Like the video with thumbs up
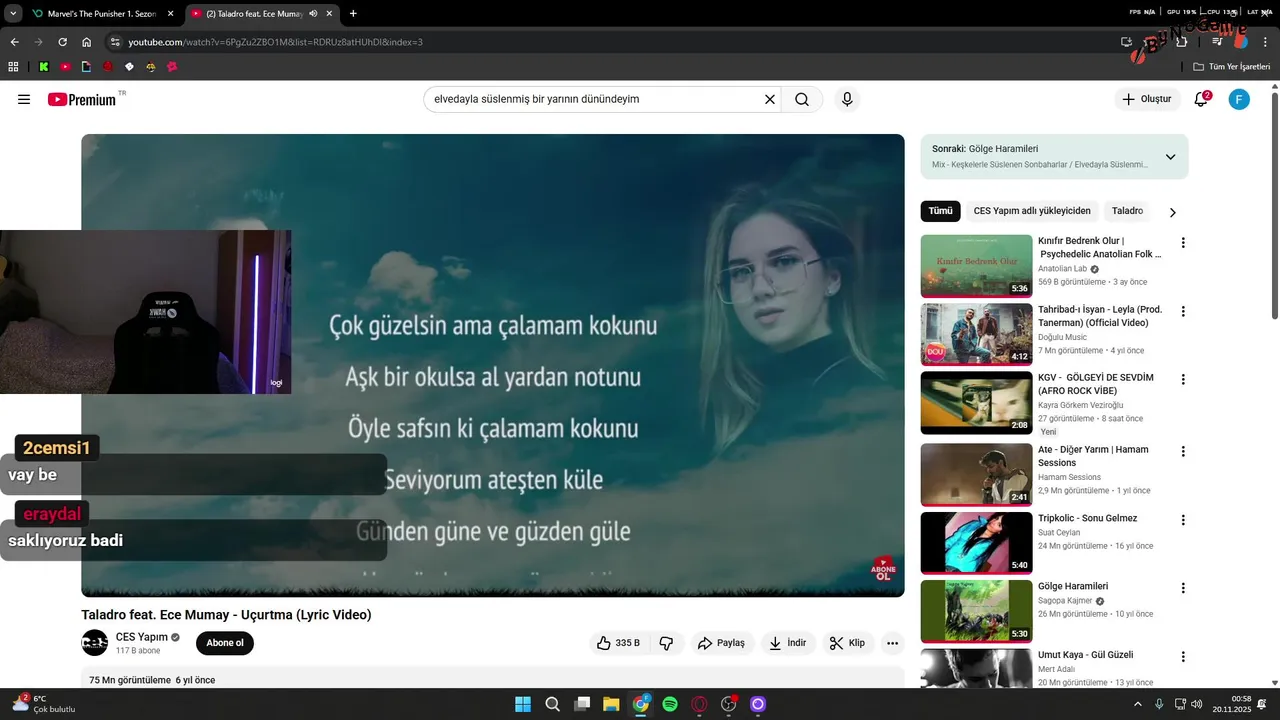Screen dimensions: 1280x720 [620, 643]
